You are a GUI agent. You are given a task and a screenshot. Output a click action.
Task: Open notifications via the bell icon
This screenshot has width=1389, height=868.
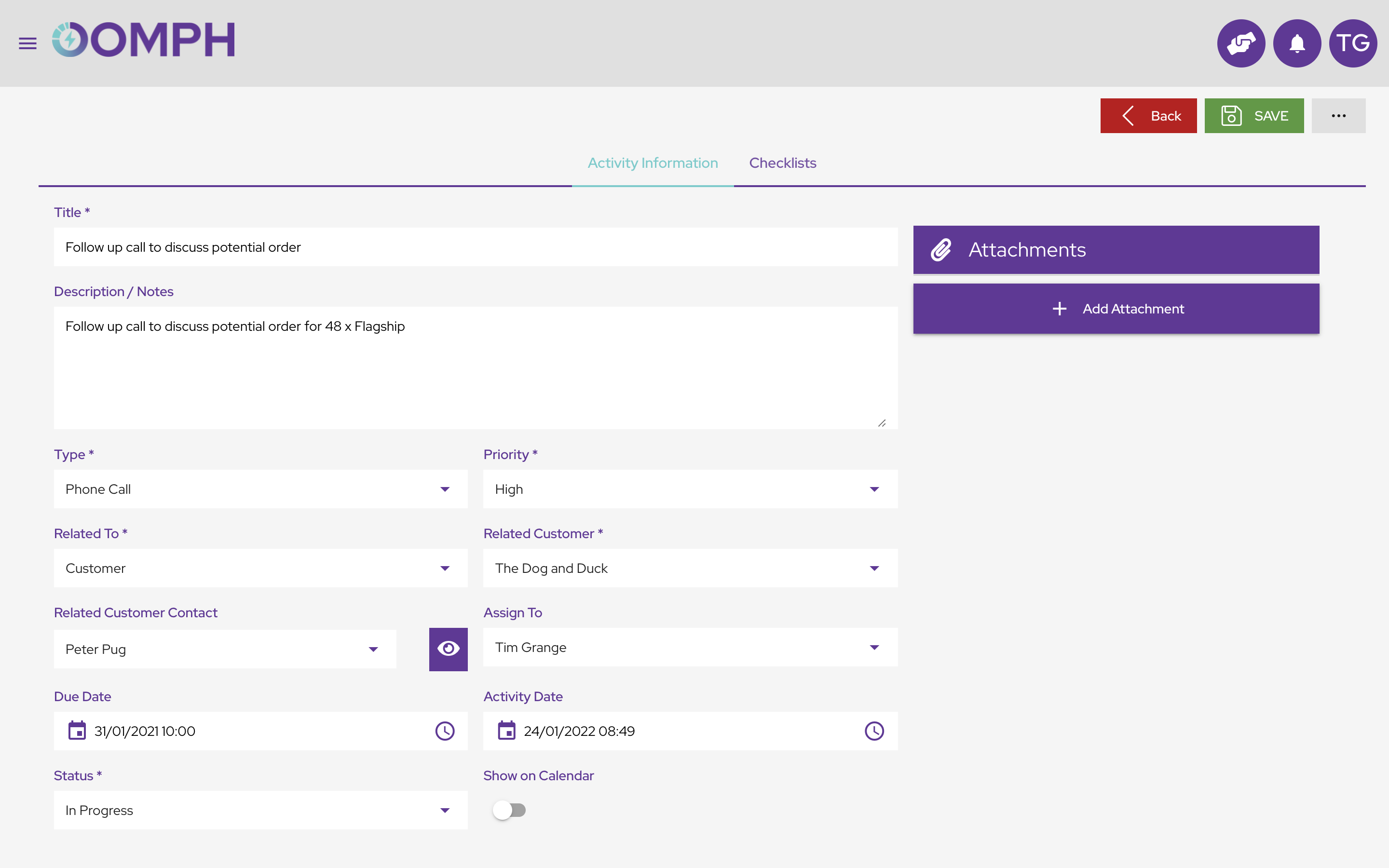click(1296, 43)
